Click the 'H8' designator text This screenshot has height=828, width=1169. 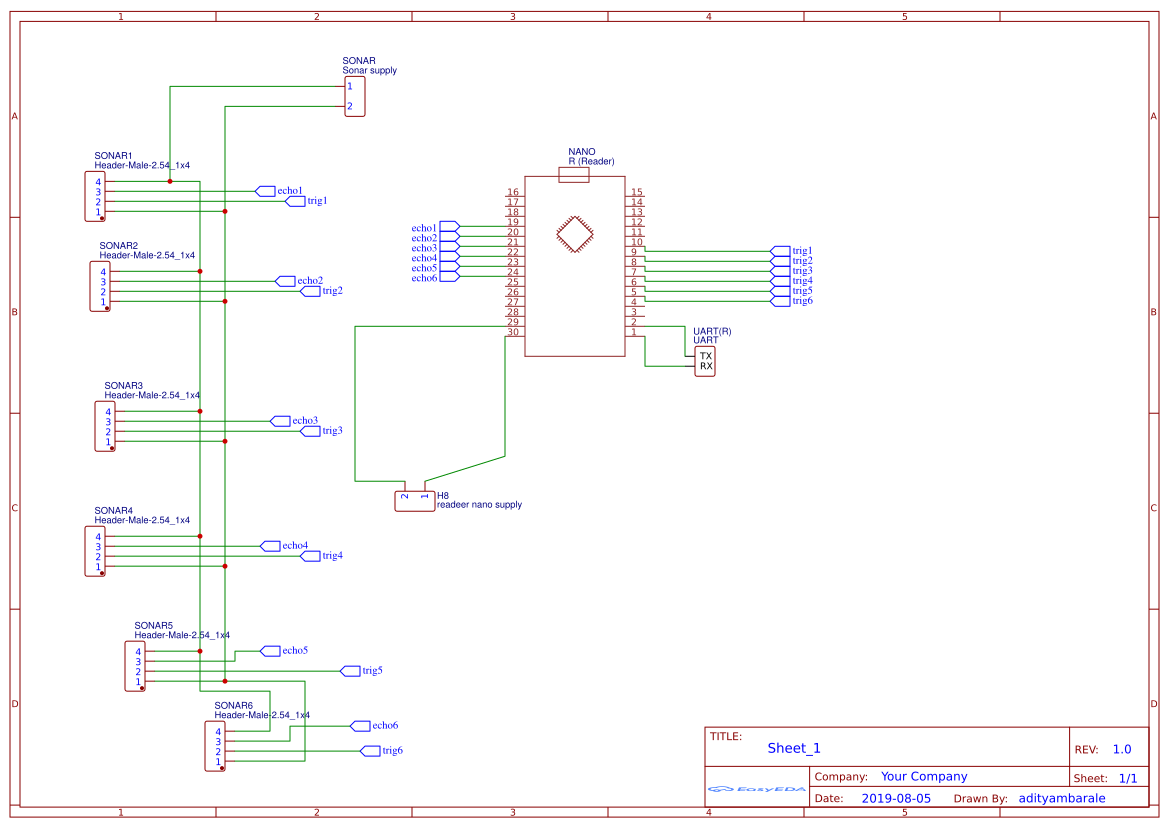point(443,496)
